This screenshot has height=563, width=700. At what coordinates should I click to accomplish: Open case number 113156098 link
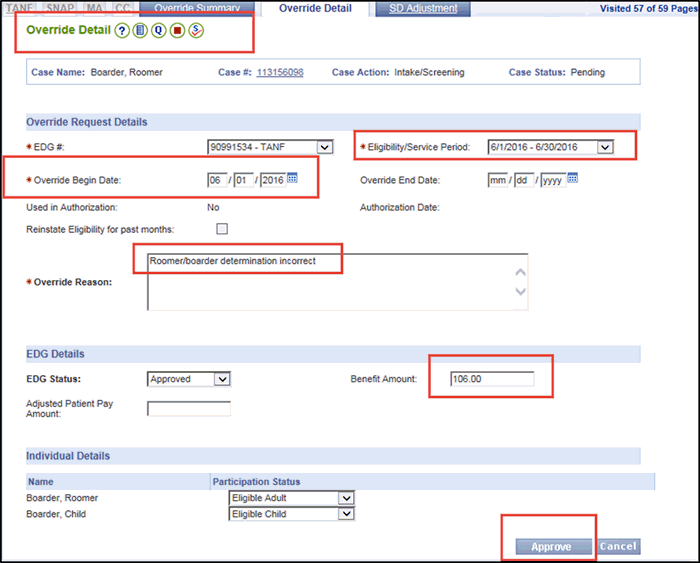click(280, 73)
